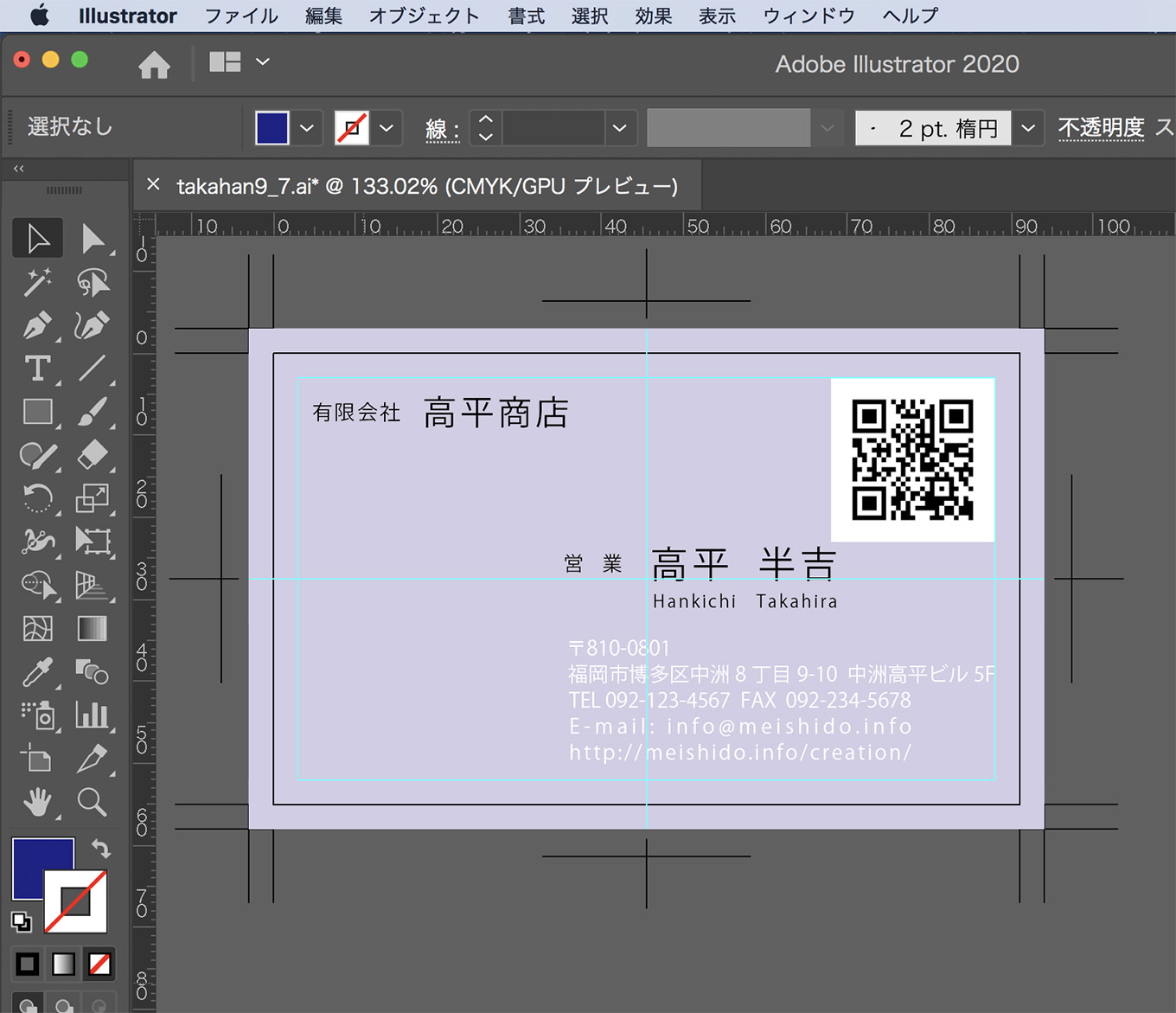Collapse the tools panel with double chevron

click(19, 169)
